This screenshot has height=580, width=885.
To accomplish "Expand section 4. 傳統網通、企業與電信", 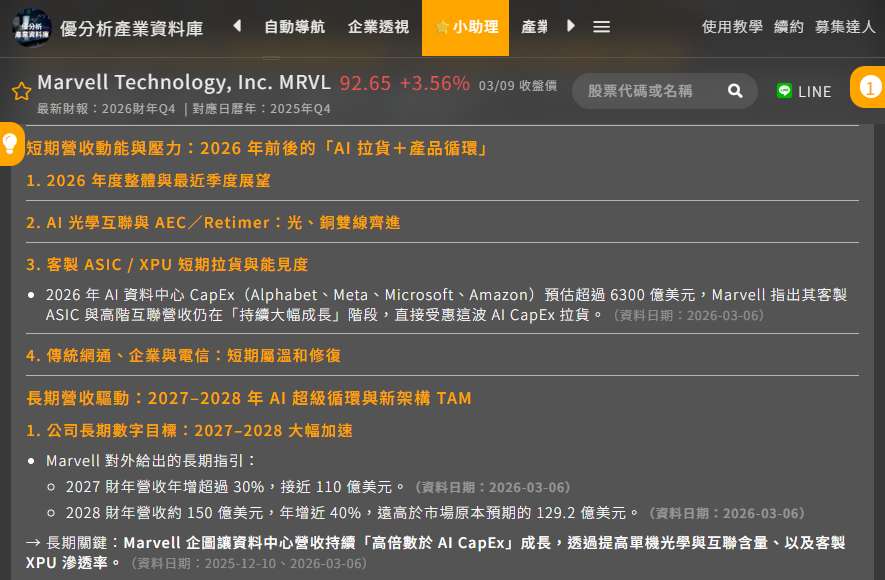I will [x=183, y=356].
